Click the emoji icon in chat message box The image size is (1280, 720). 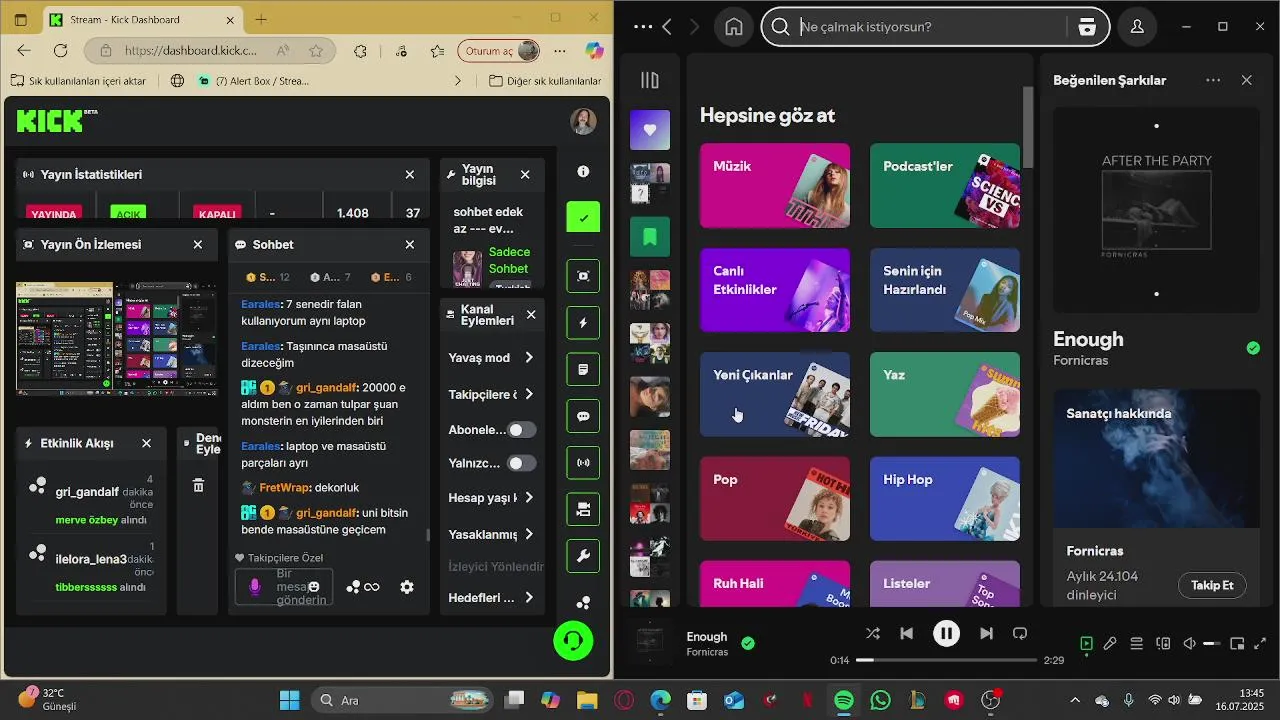314,587
